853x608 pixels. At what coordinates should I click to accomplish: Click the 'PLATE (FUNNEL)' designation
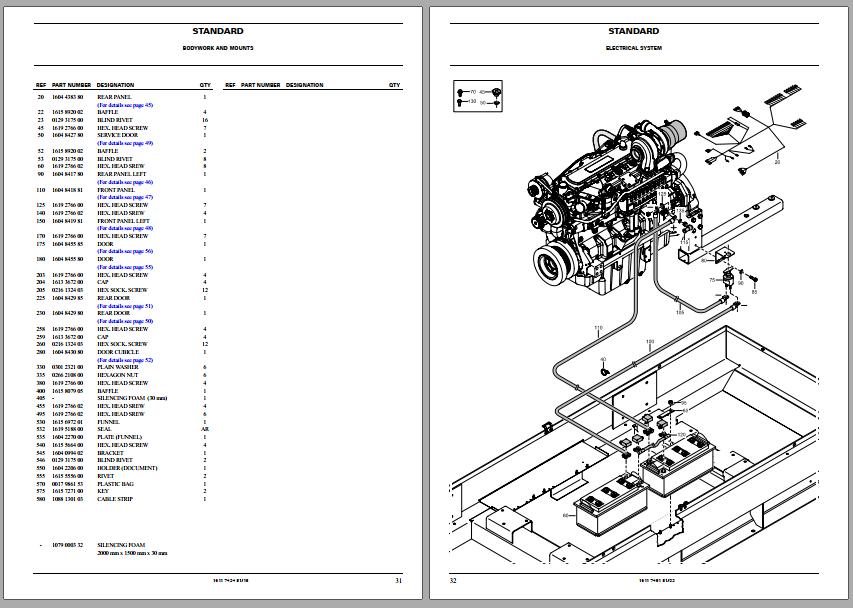[x=120, y=437]
